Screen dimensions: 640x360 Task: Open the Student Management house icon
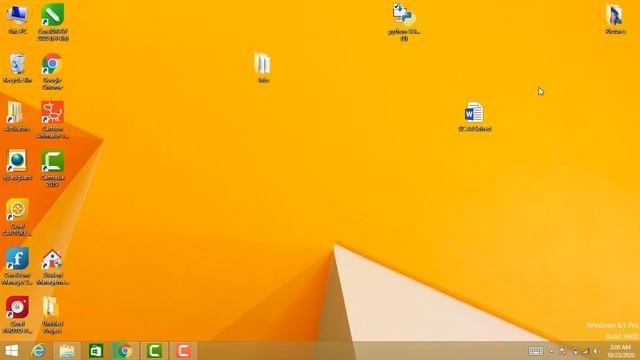(x=53, y=266)
